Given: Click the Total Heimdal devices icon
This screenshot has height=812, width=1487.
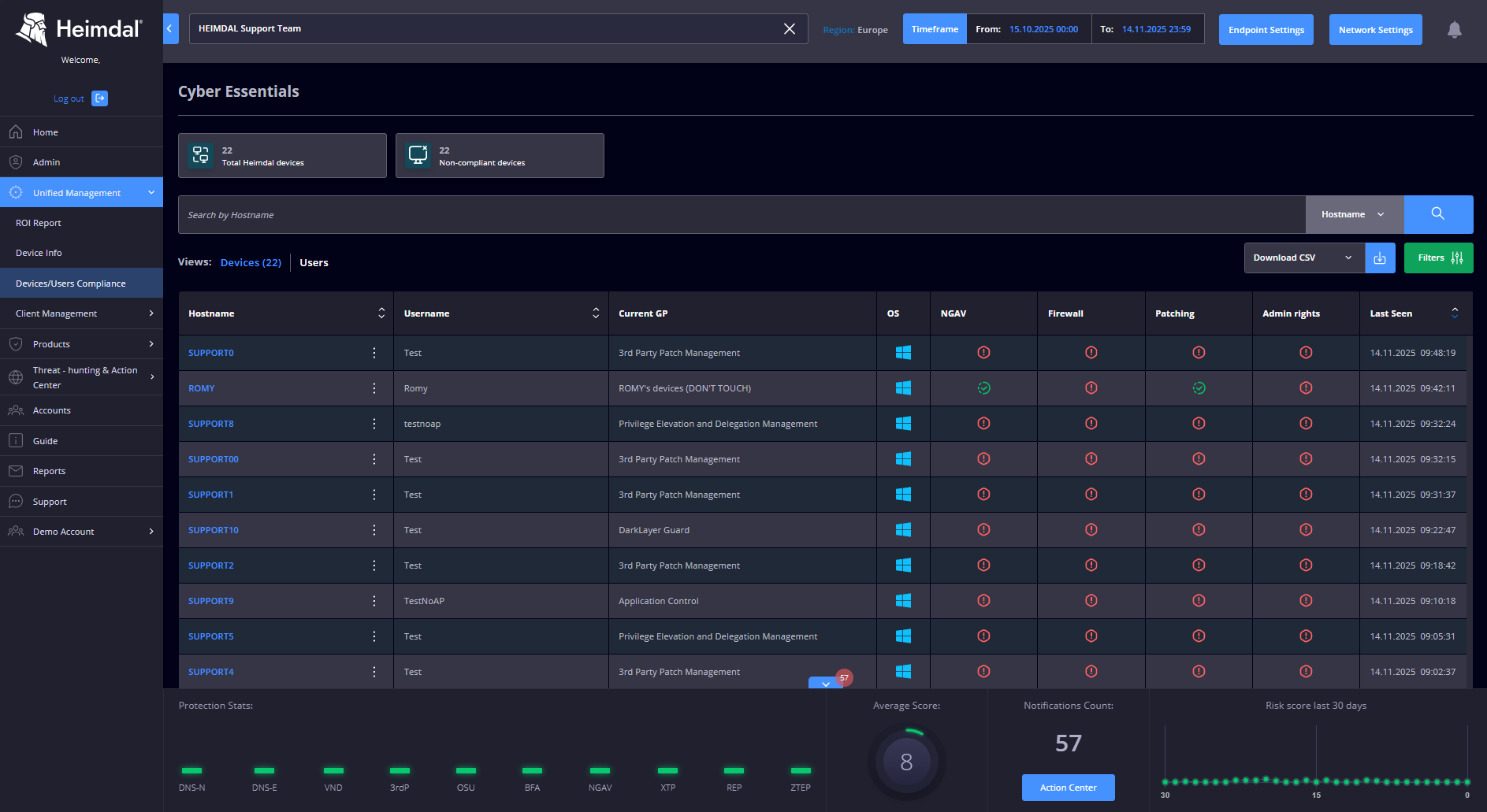Looking at the screenshot, I should click(x=201, y=155).
